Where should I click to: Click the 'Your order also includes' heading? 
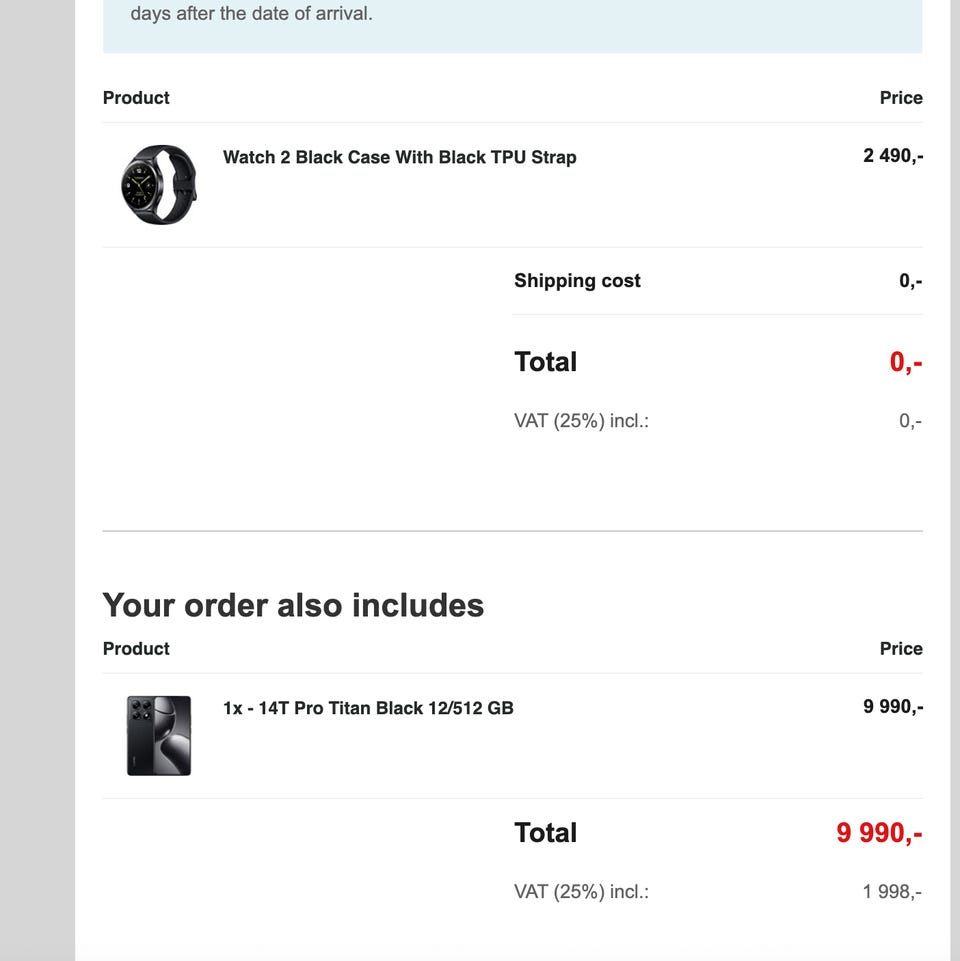(293, 605)
